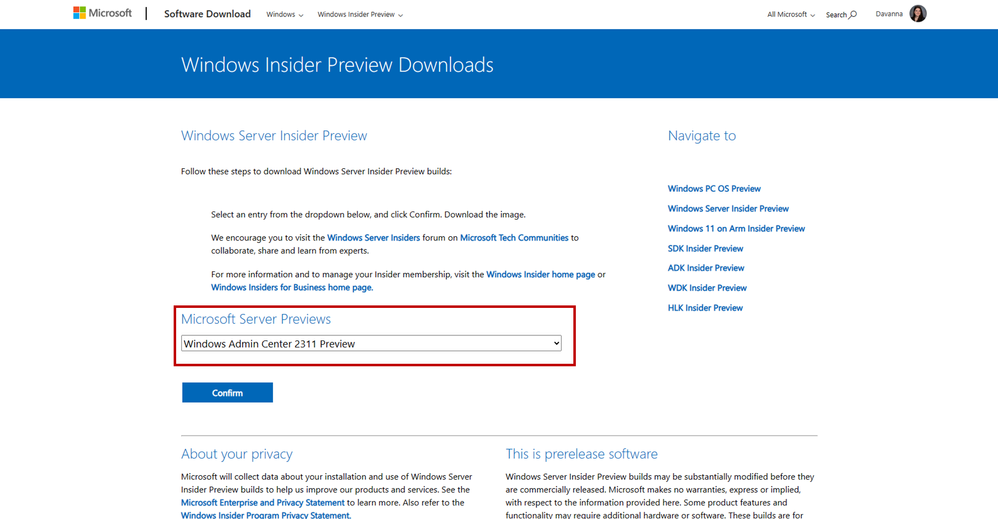Open Windows Insiders for Business home page

tap(292, 287)
